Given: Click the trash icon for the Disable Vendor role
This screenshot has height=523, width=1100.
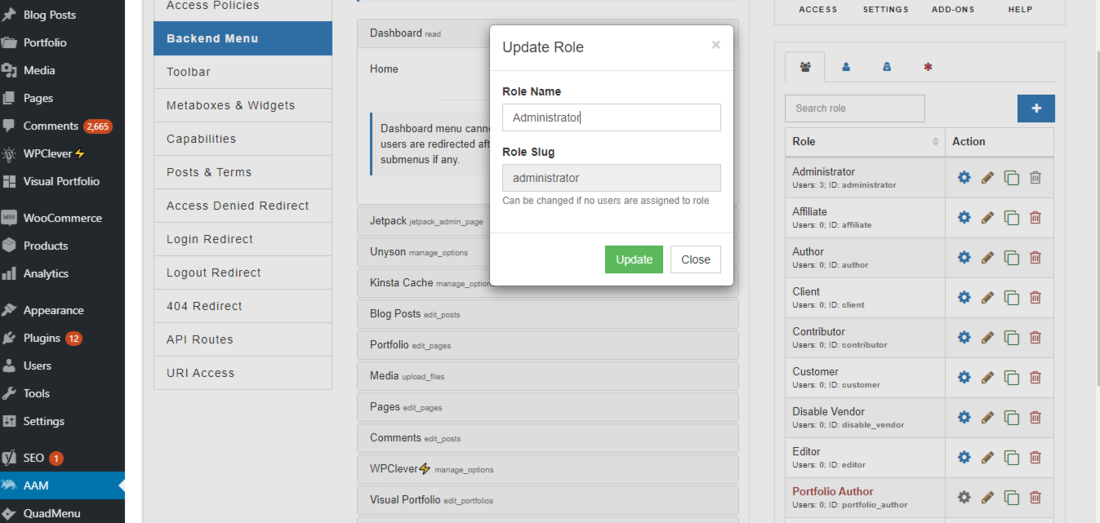Looking at the screenshot, I should point(1035,417).
